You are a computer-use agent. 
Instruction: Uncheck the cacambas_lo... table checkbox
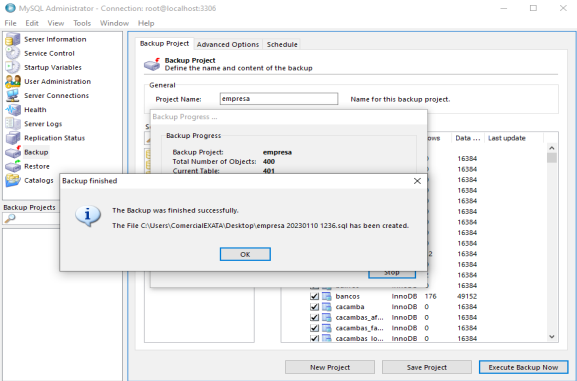tap(314, 338)
